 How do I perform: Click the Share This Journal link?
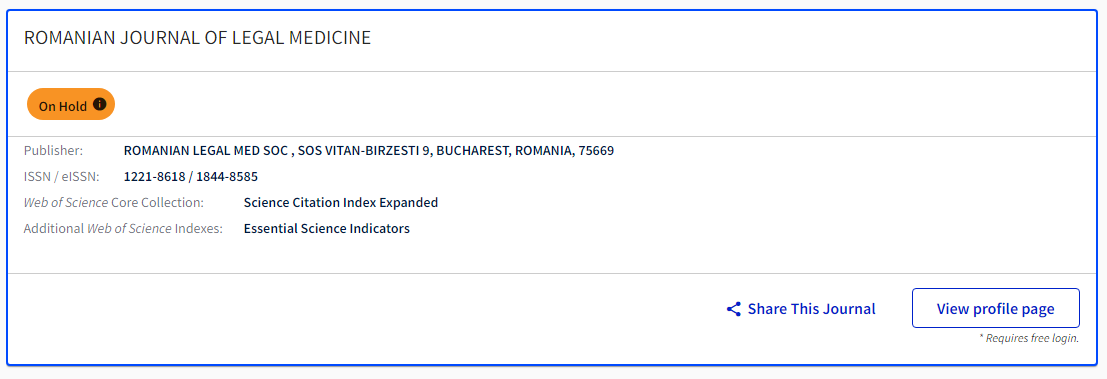(x=801, y=309)
